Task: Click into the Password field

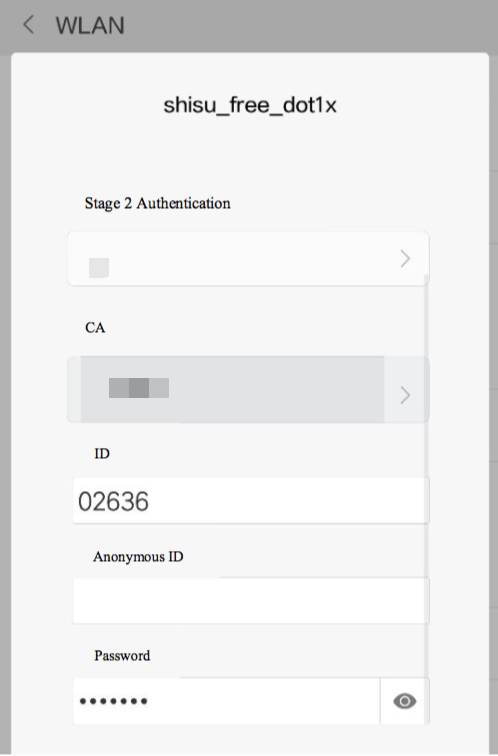Action: click(x=227, y=701)
